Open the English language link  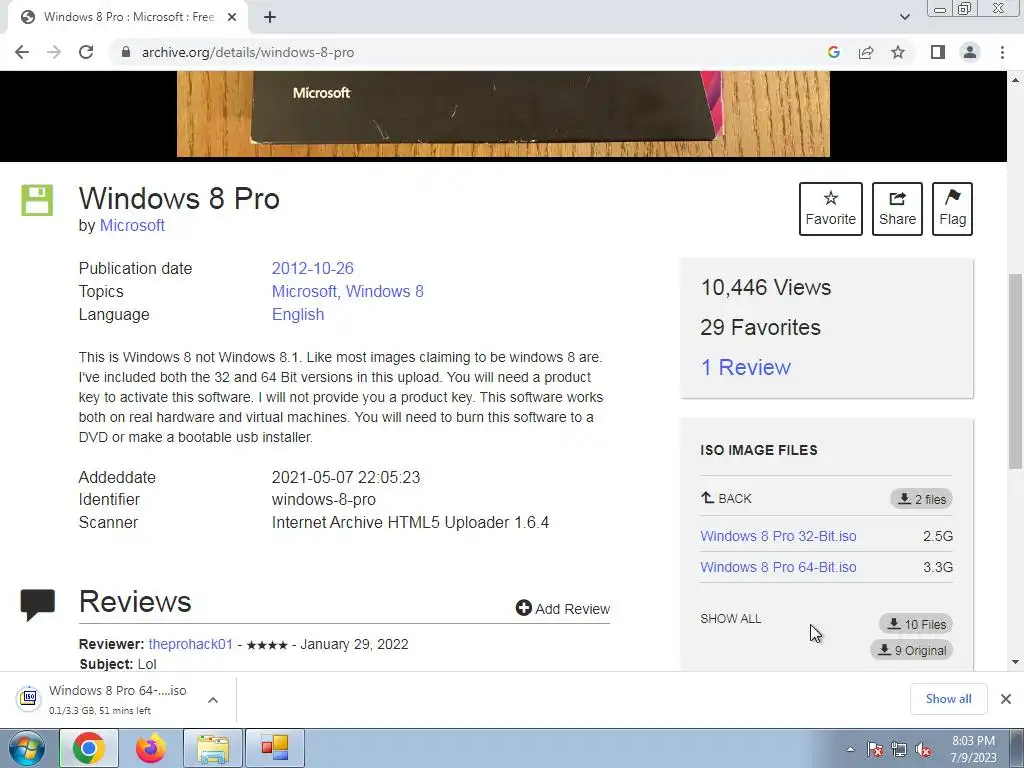(x=298, y=314)
